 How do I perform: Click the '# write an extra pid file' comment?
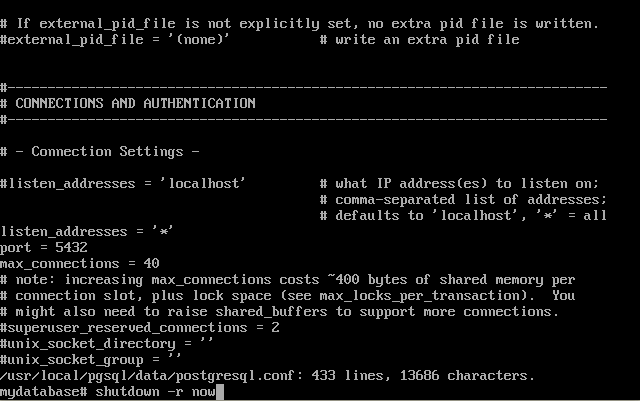pyautogui.click(x=420, y=40)
